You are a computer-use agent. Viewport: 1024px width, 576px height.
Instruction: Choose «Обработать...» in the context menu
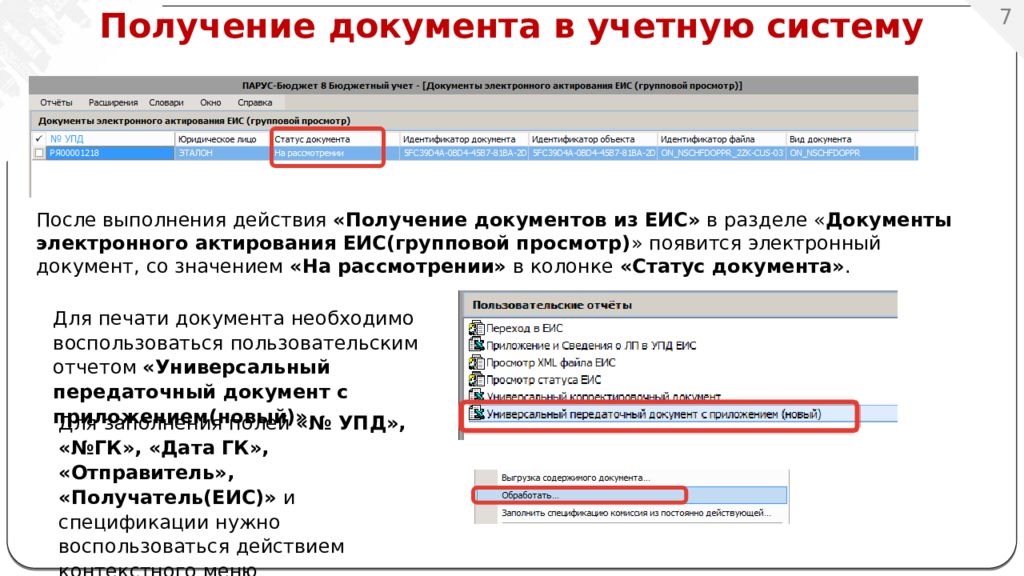pyautogui.click(x=531, y=495)
